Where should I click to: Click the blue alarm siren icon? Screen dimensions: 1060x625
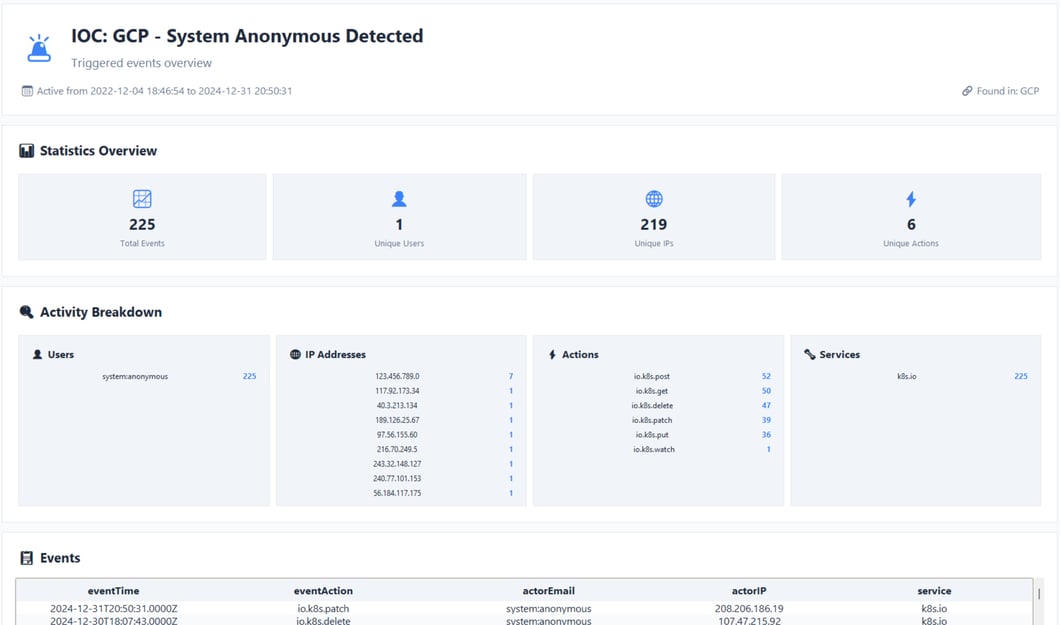coord(39,48)
